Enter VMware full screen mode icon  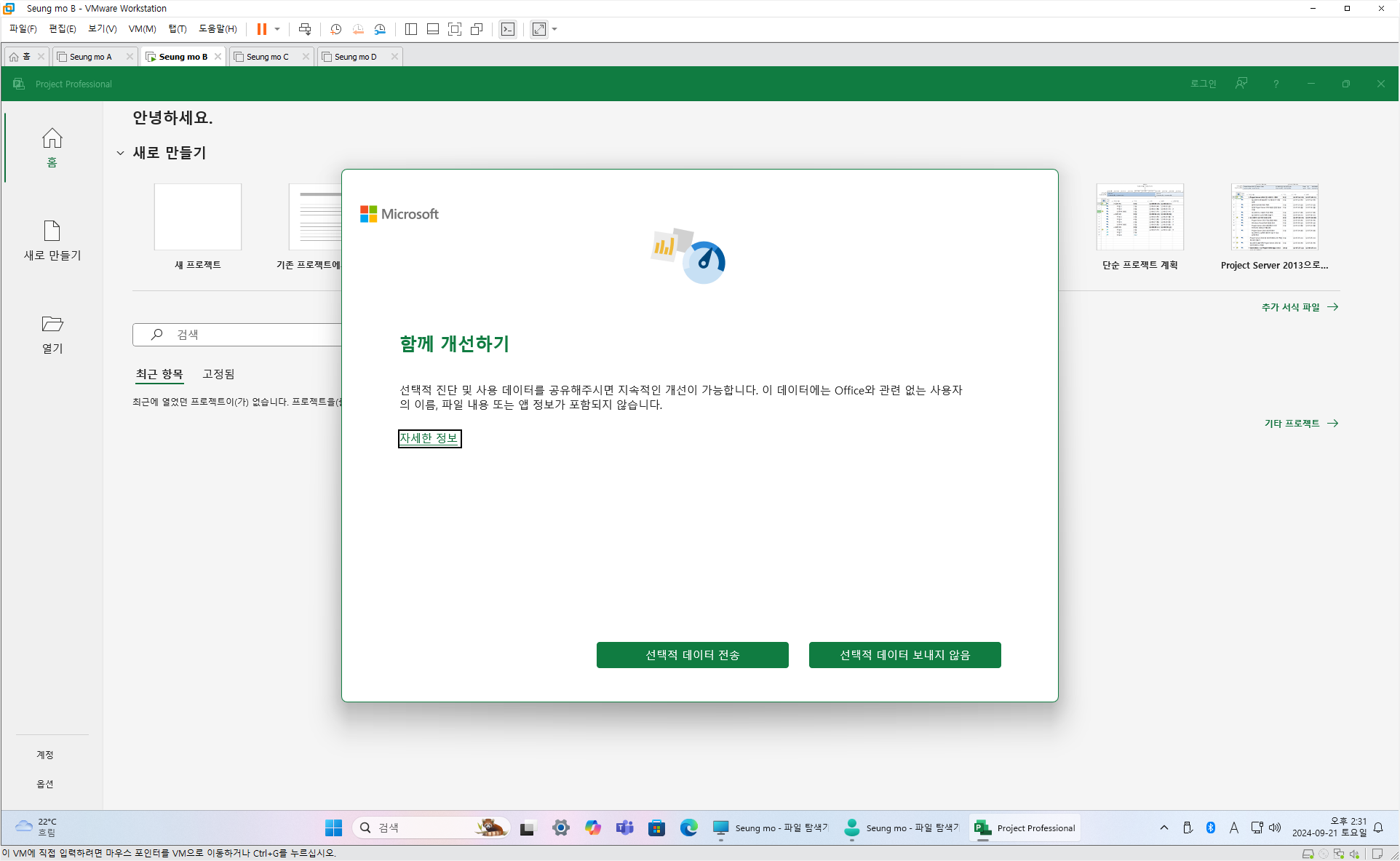(x=455, y=29)
